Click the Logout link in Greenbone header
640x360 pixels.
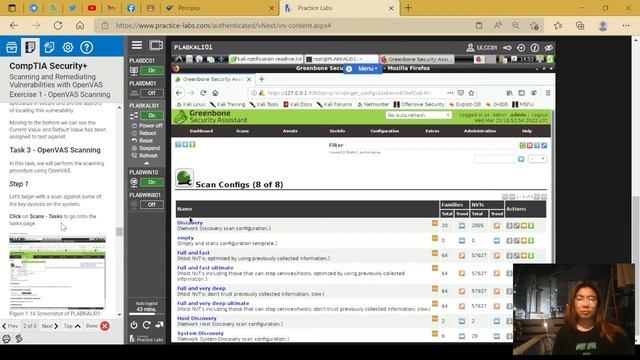[539, 115]
